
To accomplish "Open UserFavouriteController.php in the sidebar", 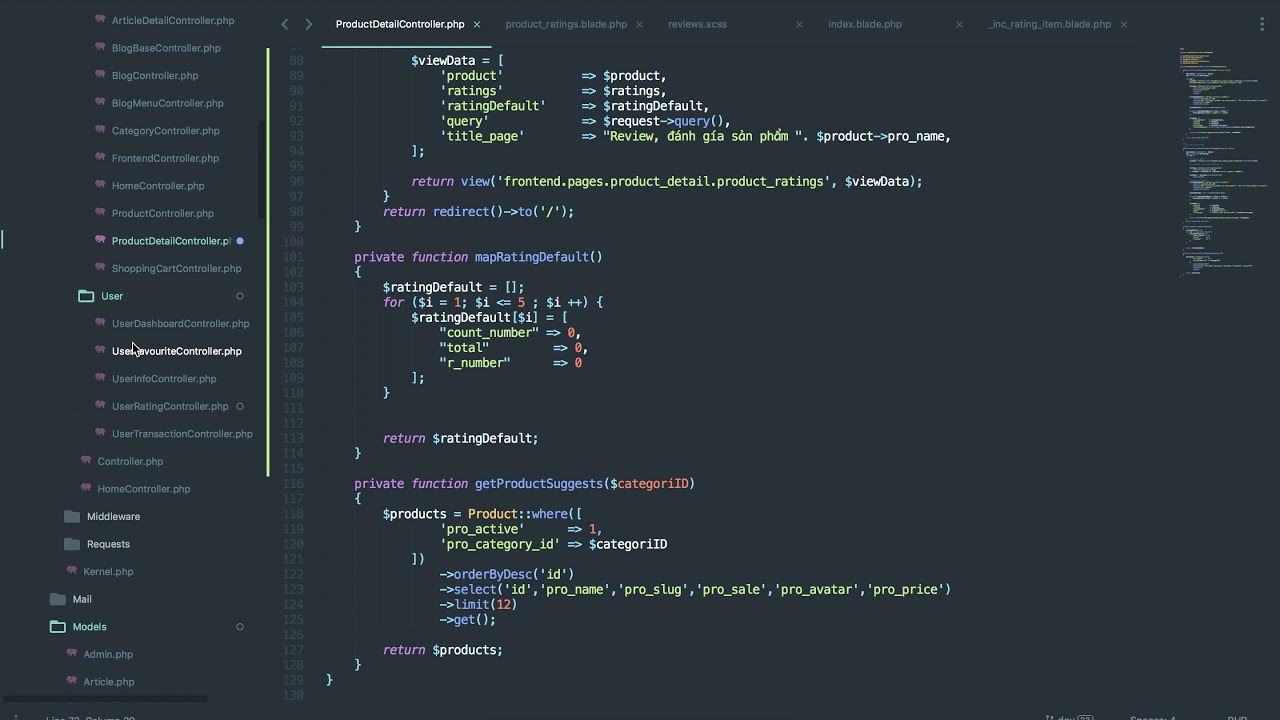I will 176,351.
